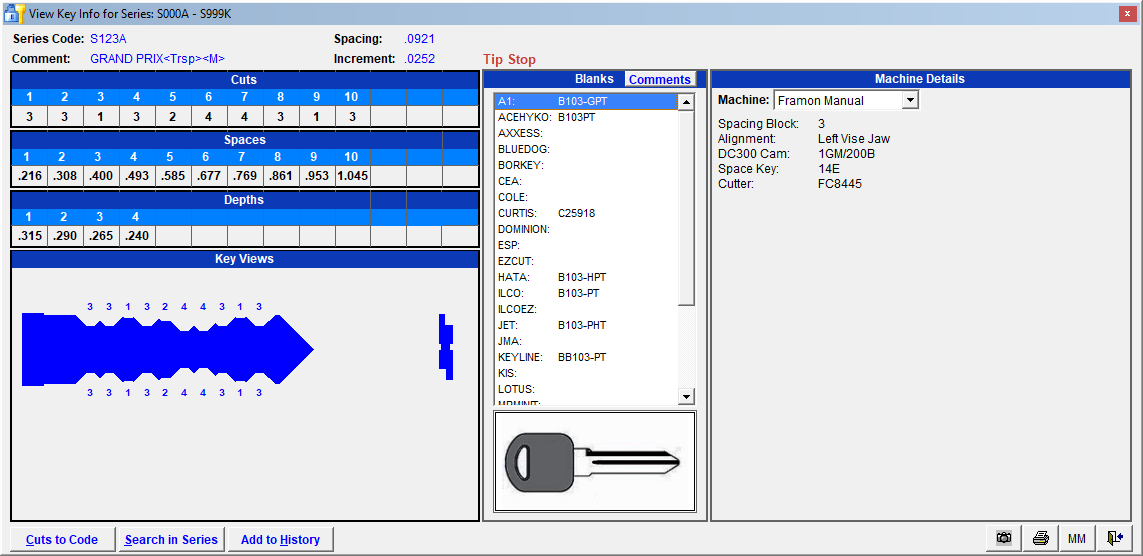Open the Machine dropdown list
1143x556 pixels.
tap(909, 100)
